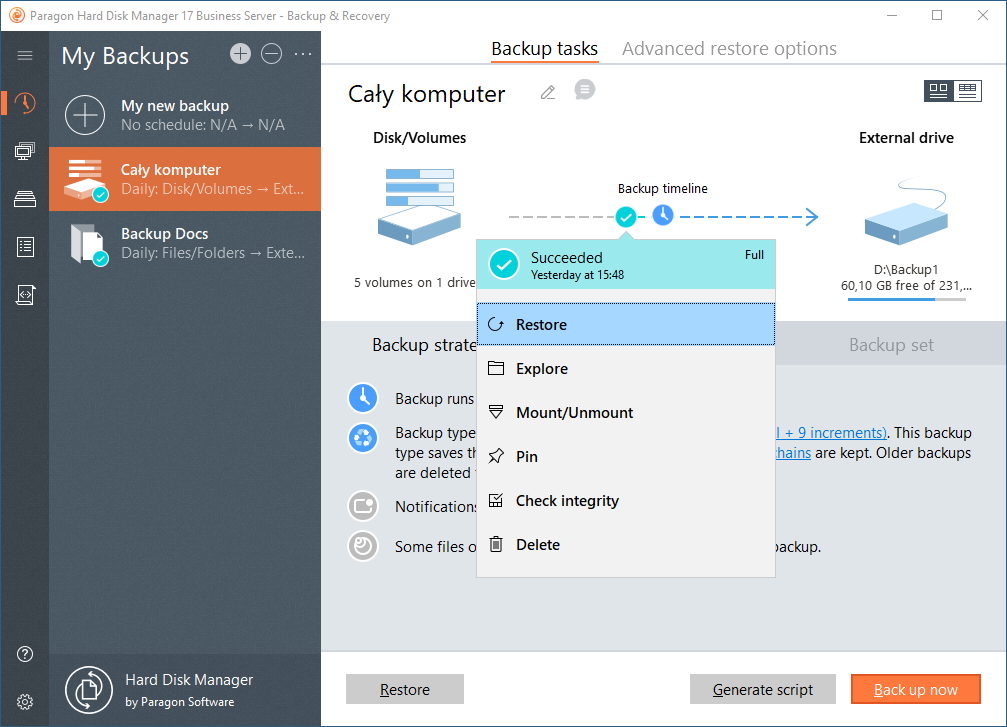Open the list/log icon in the left sidebar

pos(25,247)
